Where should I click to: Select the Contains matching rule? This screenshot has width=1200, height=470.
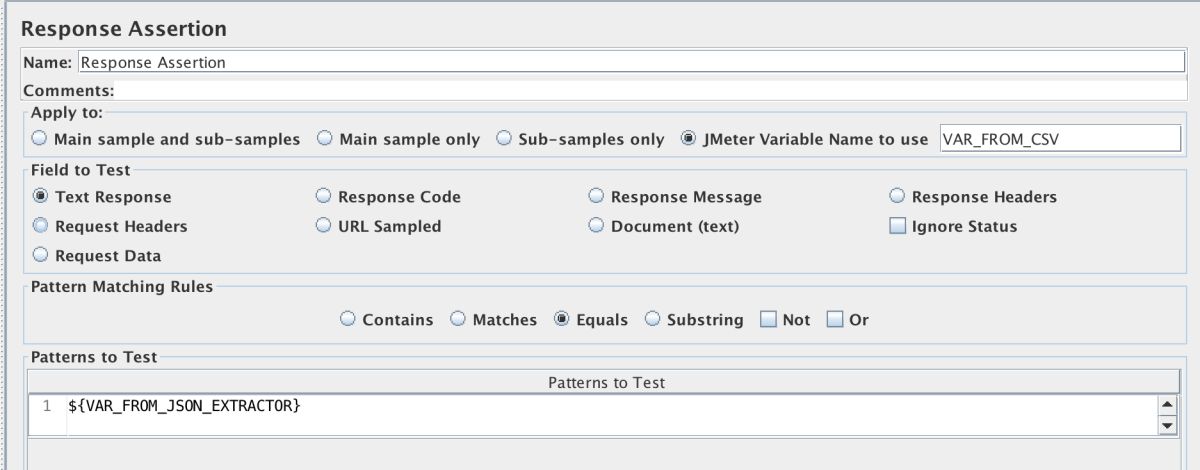348,320
